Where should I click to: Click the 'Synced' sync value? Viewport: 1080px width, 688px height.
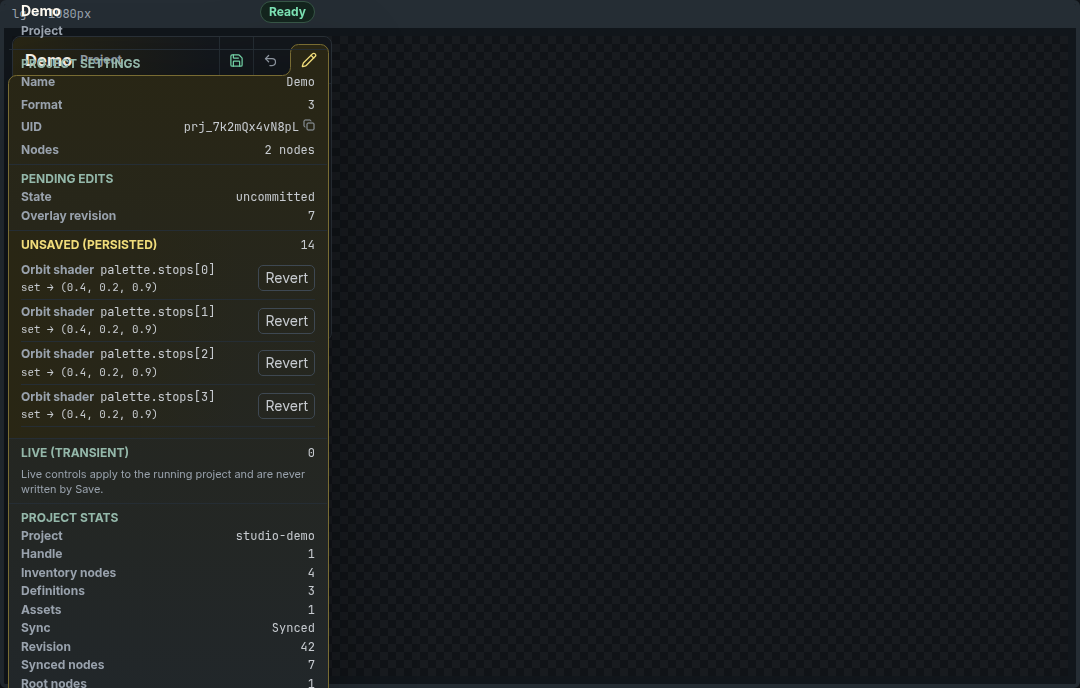pyautogui.click(x=293, y=628)
